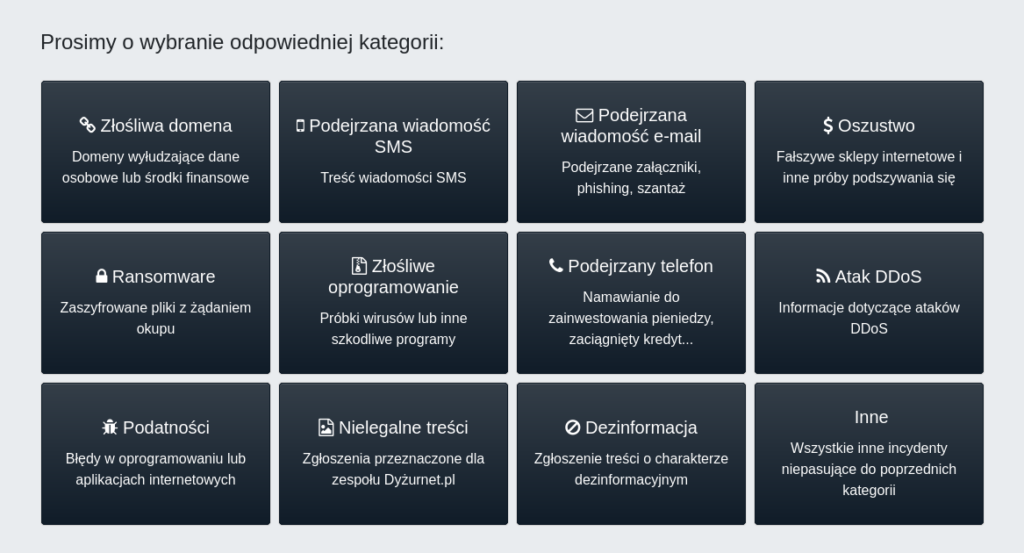The height and width of the screenshot is (553, 1024).
Task: Open the Ransomware category heading
Action: pos(163,276)
